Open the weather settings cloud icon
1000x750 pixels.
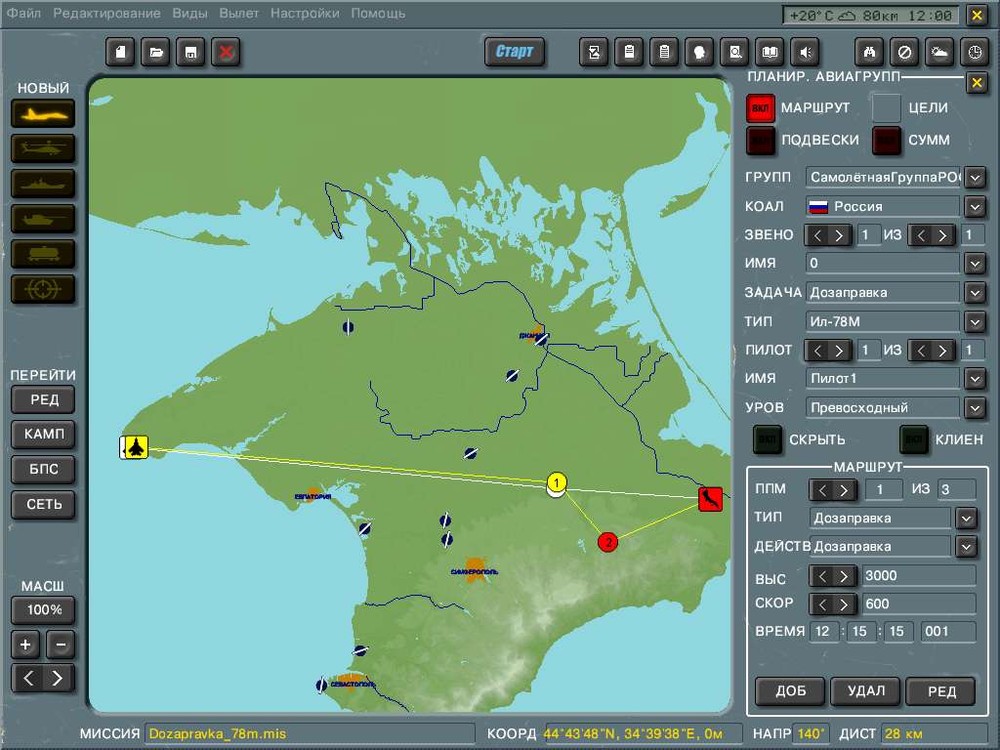[x=939, y=52]
